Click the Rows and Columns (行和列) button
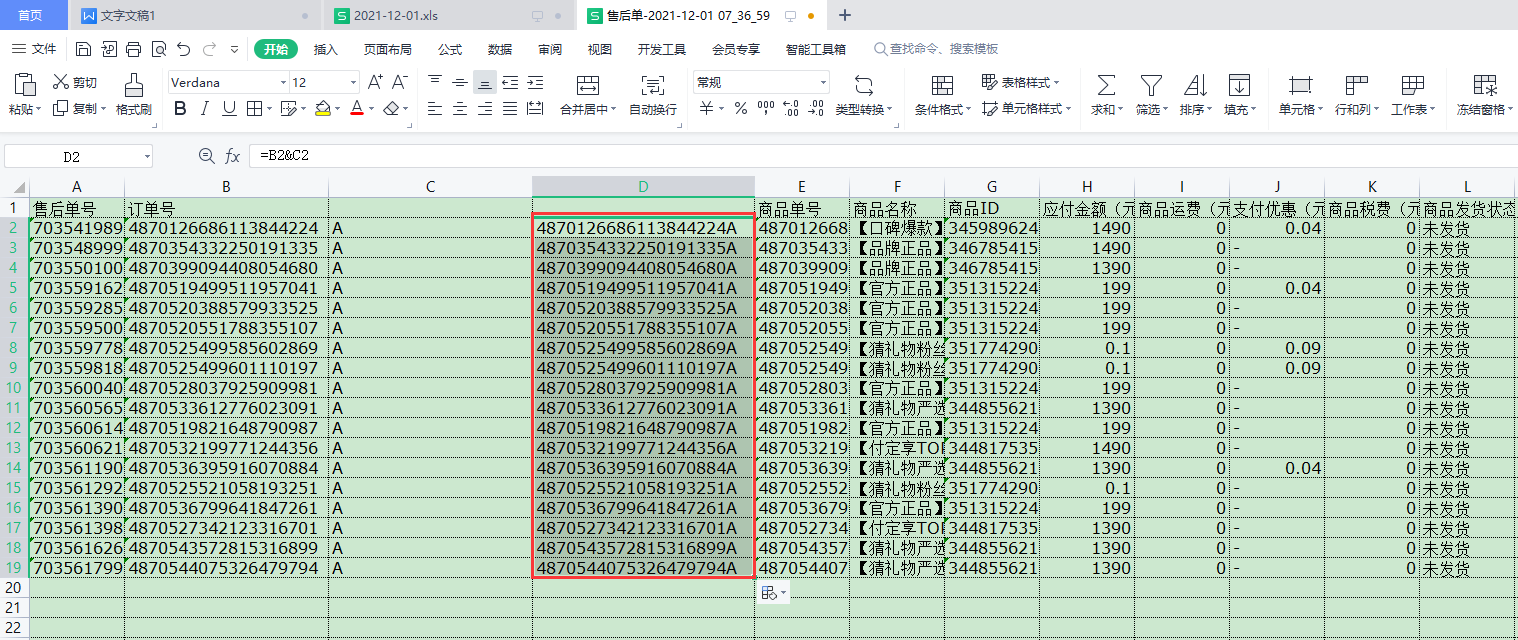Screen dimensions: 1518x640 pos(1356,95)
